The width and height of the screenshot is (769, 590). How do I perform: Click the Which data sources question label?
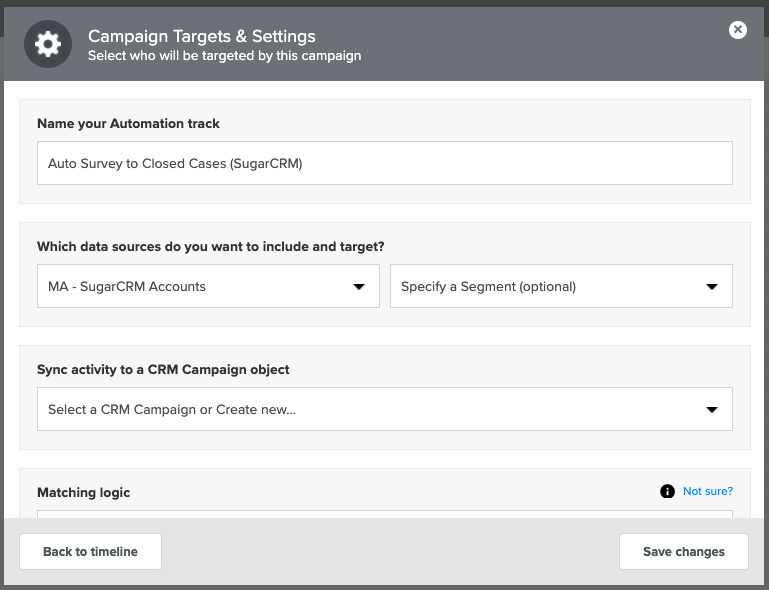click(211, 246)
